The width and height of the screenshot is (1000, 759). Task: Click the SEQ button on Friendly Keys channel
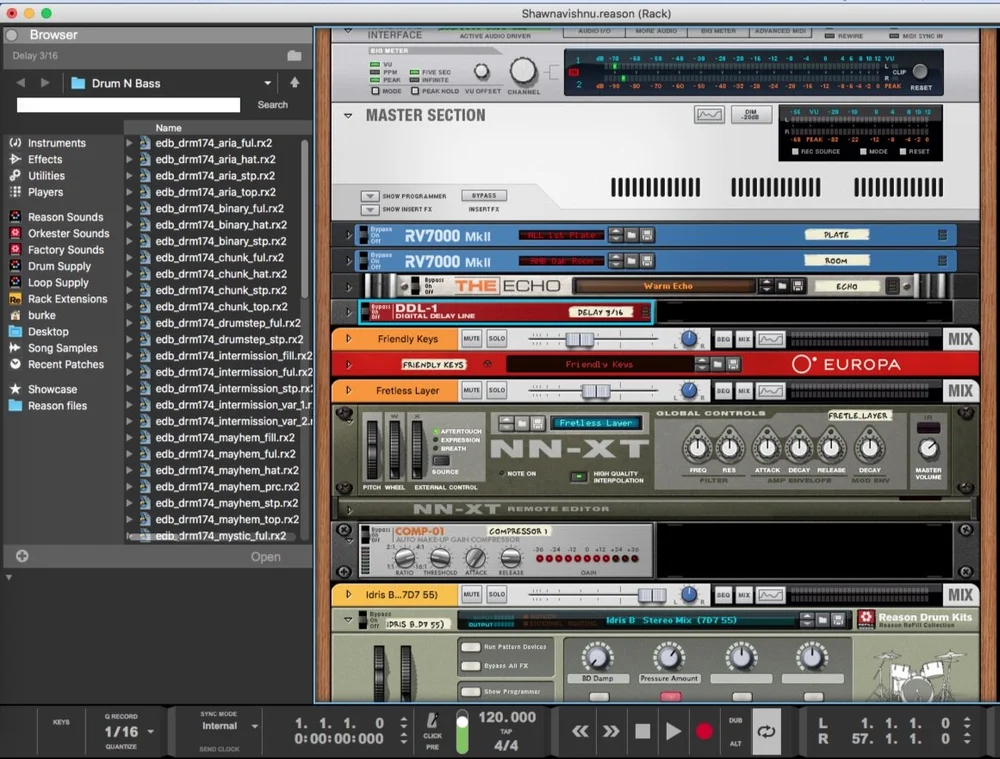[723, 339]
